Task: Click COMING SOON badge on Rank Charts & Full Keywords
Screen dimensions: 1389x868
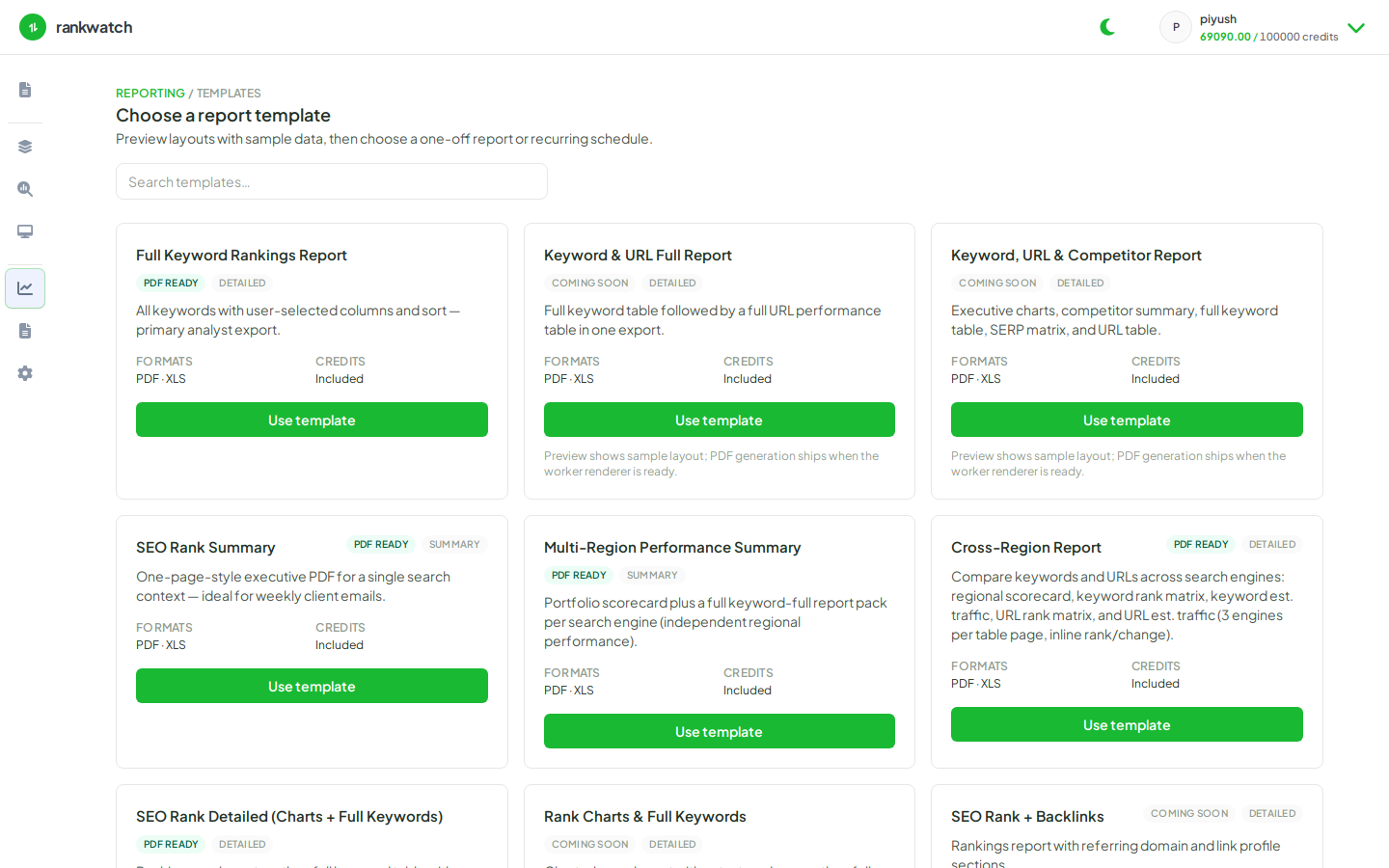Action: click(x=589, y=844)
